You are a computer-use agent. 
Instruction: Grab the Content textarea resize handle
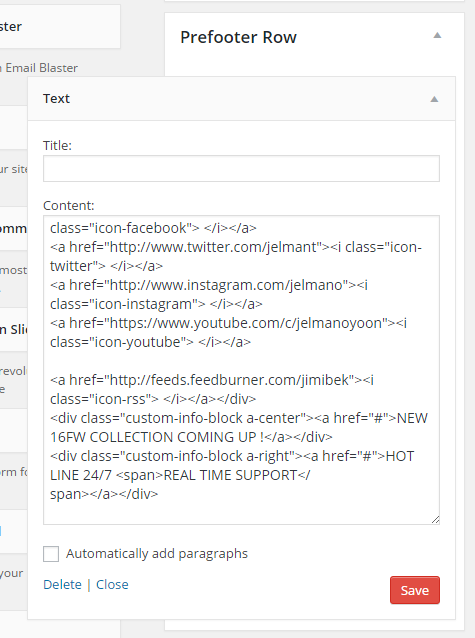coord(435,520)
